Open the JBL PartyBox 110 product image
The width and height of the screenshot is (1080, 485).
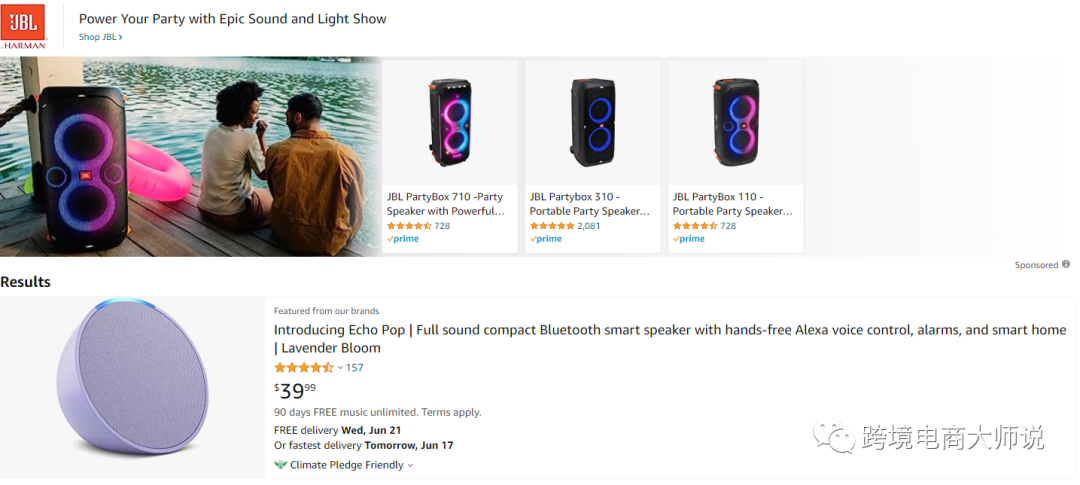tap(736, 122)
